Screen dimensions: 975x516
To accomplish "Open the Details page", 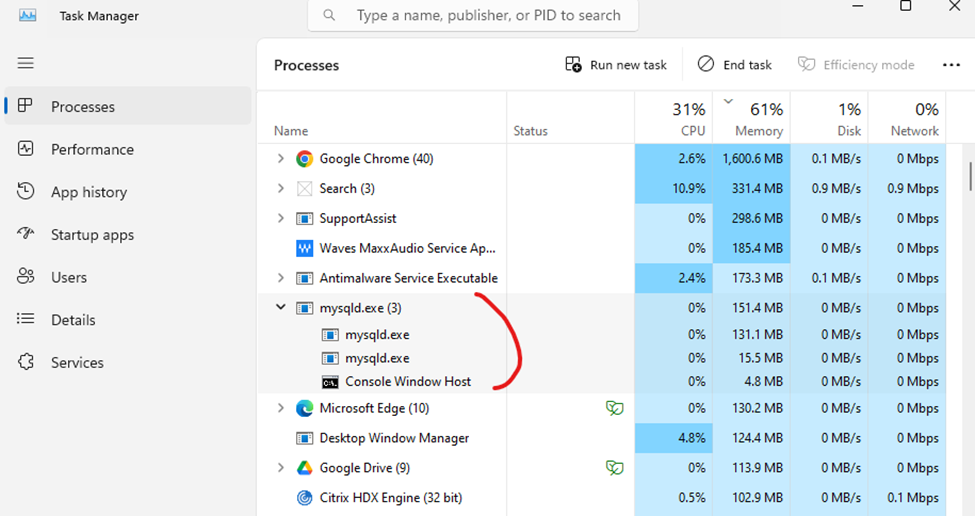I will pyautogui.click(x=128, y=320).
